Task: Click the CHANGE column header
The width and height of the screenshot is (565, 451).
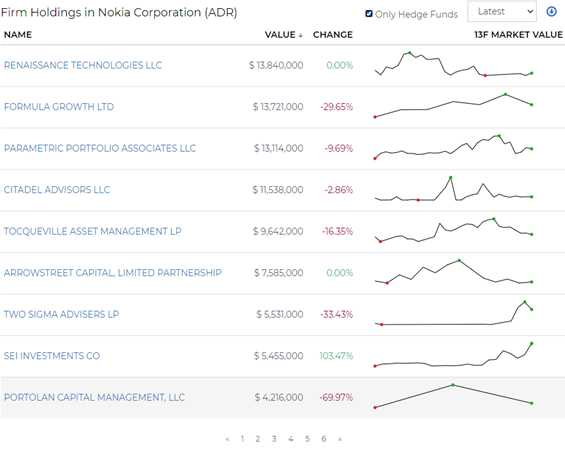Action: pos(333,35)
